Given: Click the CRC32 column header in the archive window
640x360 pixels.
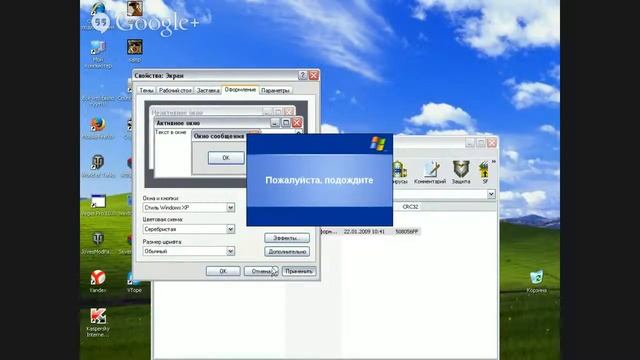Looking at the screenshot, I should 410,207.
